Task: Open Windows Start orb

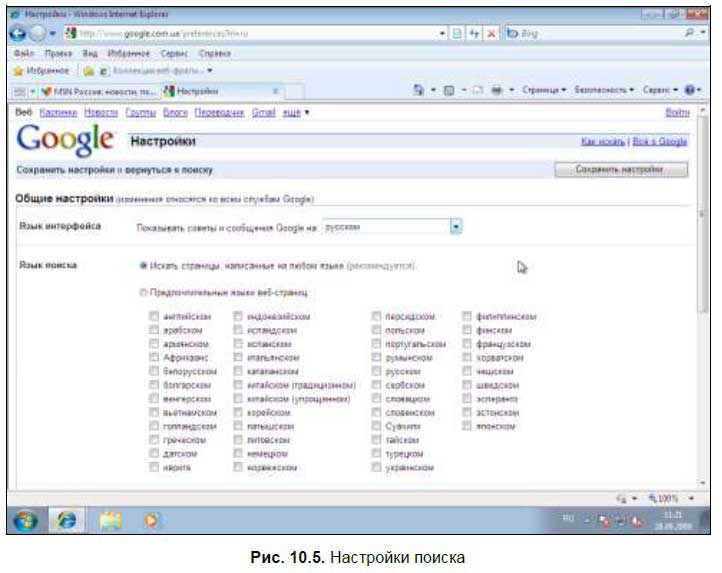Action: click(x=26, y=521)
